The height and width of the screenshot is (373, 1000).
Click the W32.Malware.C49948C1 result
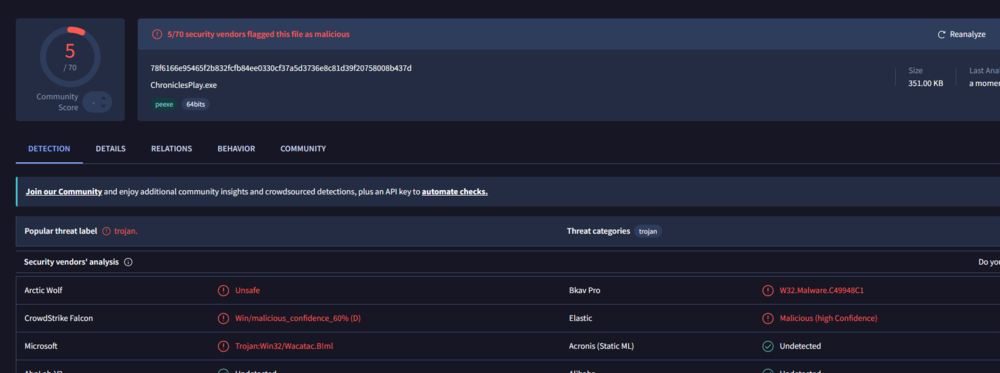821,290
